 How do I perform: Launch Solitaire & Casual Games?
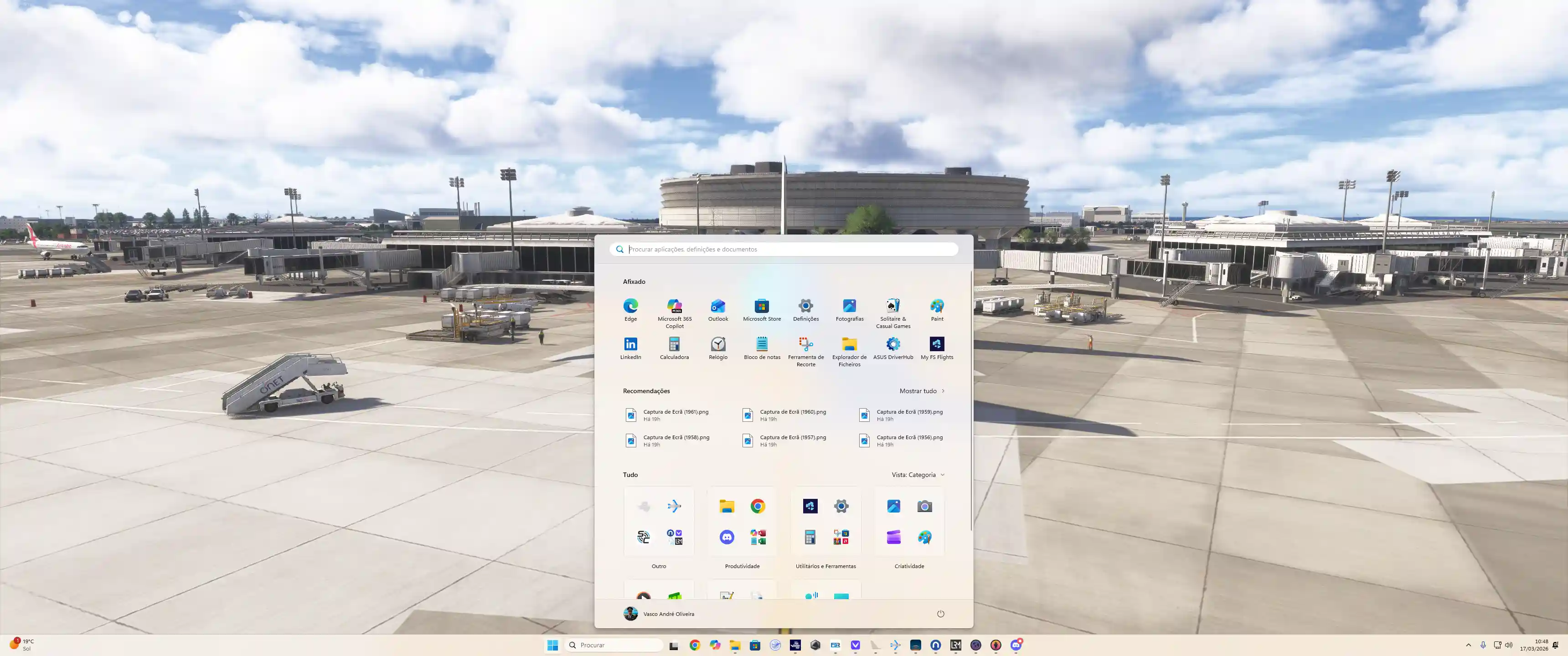[x=893, y=313]
